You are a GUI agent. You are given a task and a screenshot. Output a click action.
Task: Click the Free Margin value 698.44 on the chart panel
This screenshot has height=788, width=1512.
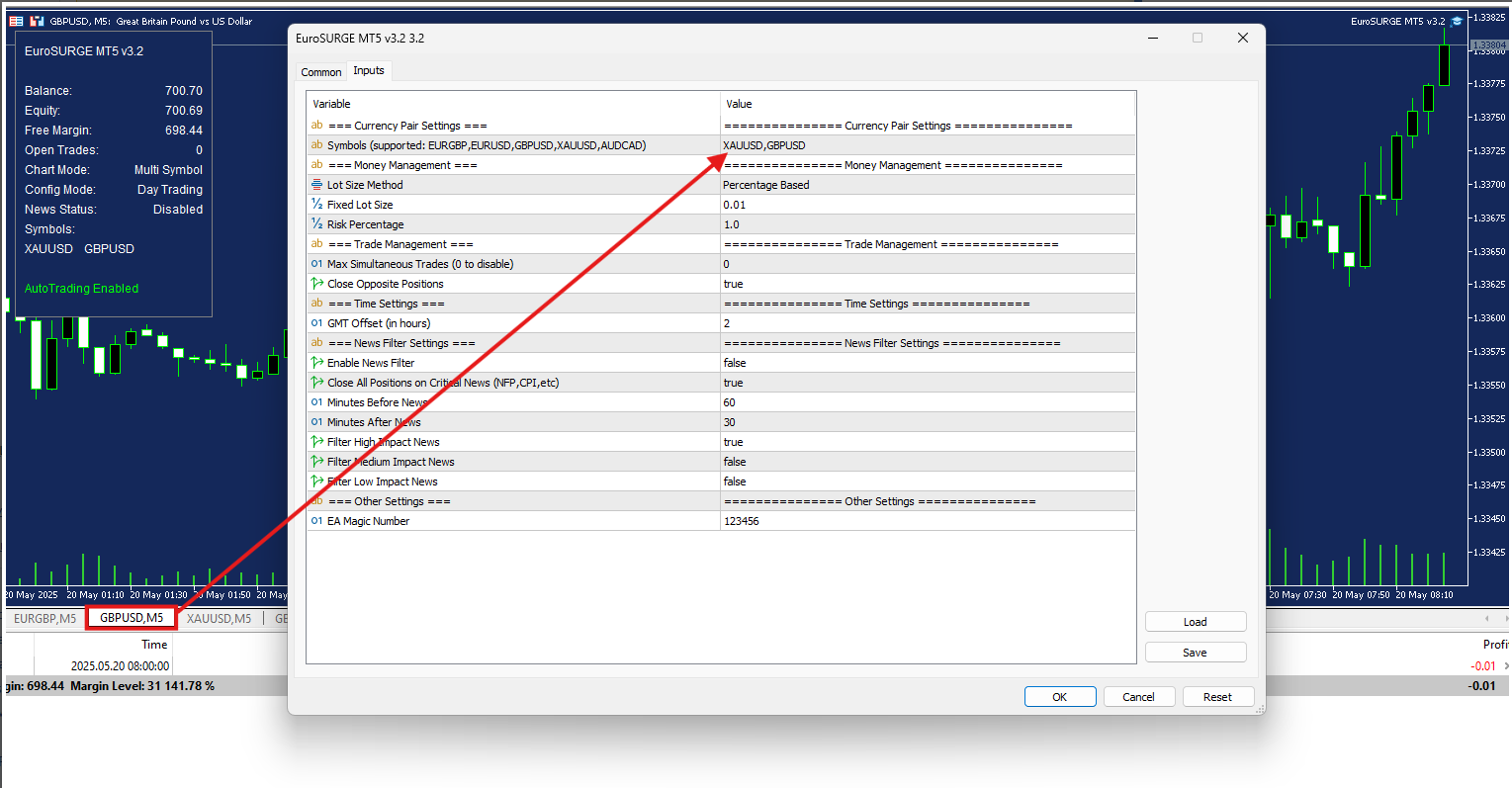(184, 131)
